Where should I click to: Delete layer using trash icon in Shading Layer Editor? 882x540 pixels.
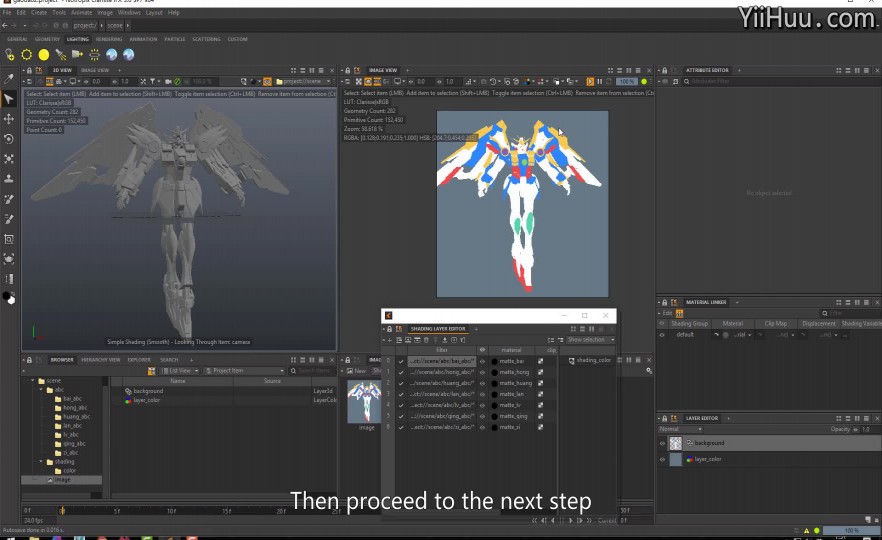(x=426, y=340)
